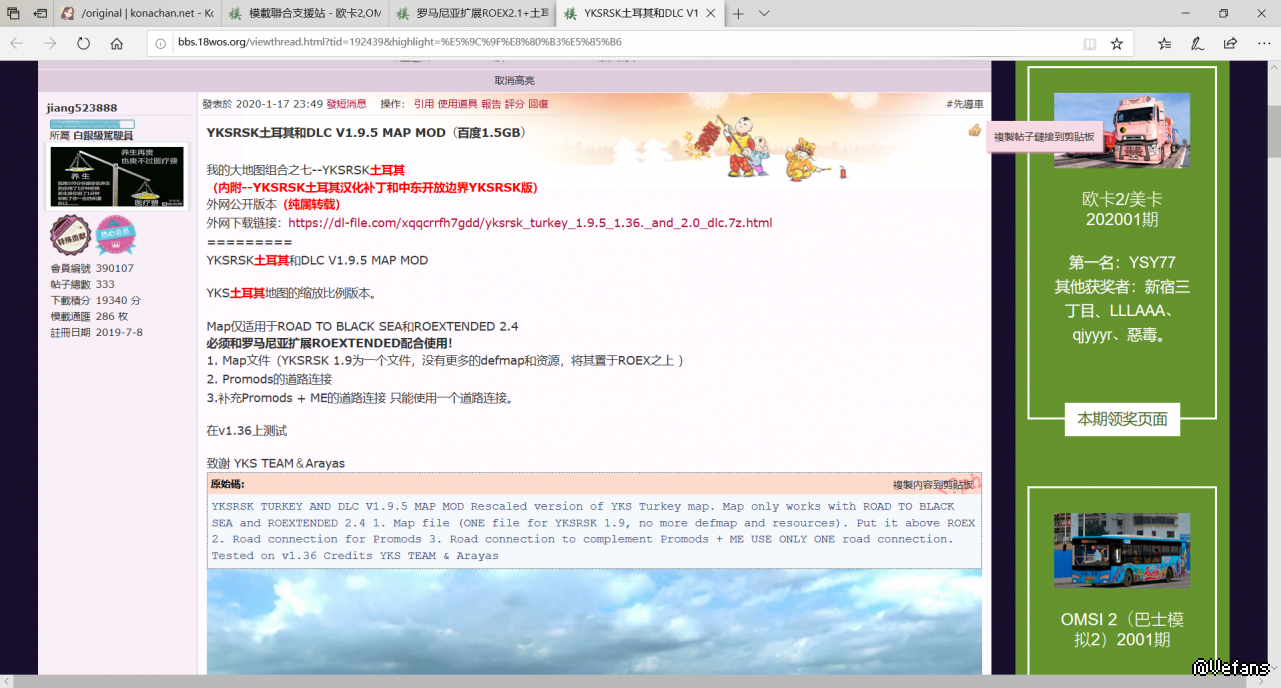Image resolution: width=1281 pixels, height=688 pixels.
Task: Click the pink truck thumbnail in sidebar
Action: 1121,131
